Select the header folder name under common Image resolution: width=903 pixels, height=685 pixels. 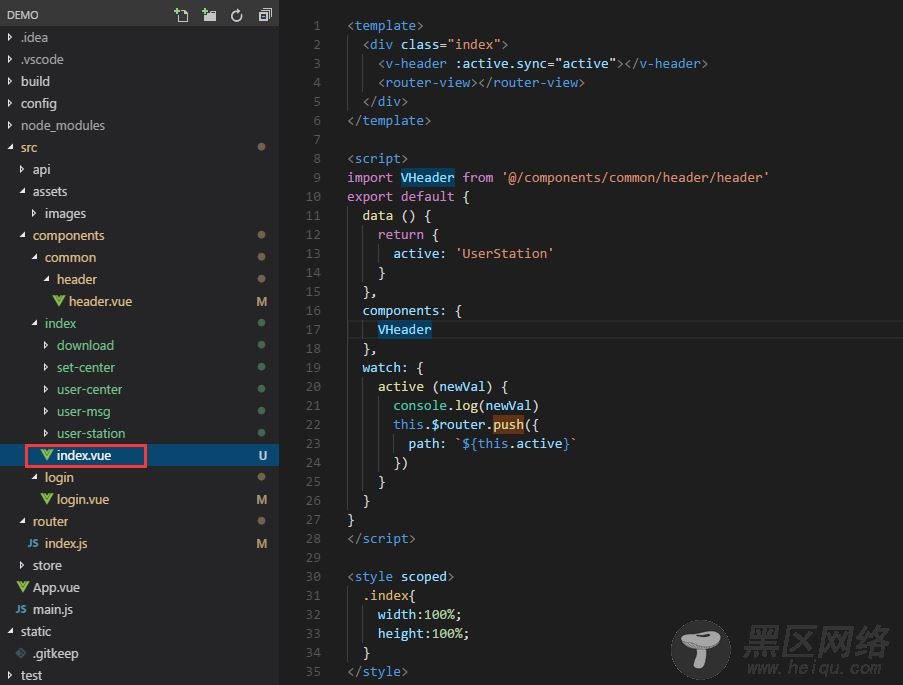click(x=77, y=279)
